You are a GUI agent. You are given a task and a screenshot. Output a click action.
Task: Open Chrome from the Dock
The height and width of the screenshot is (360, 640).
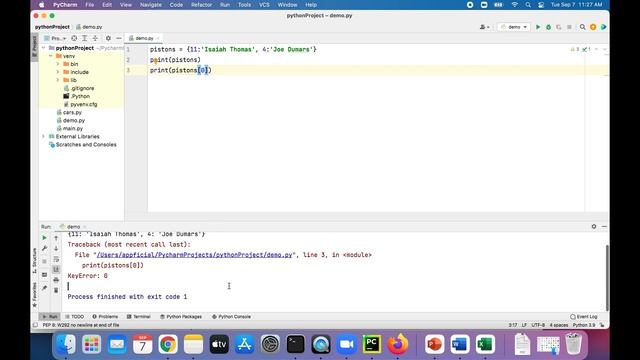point(168,344)
